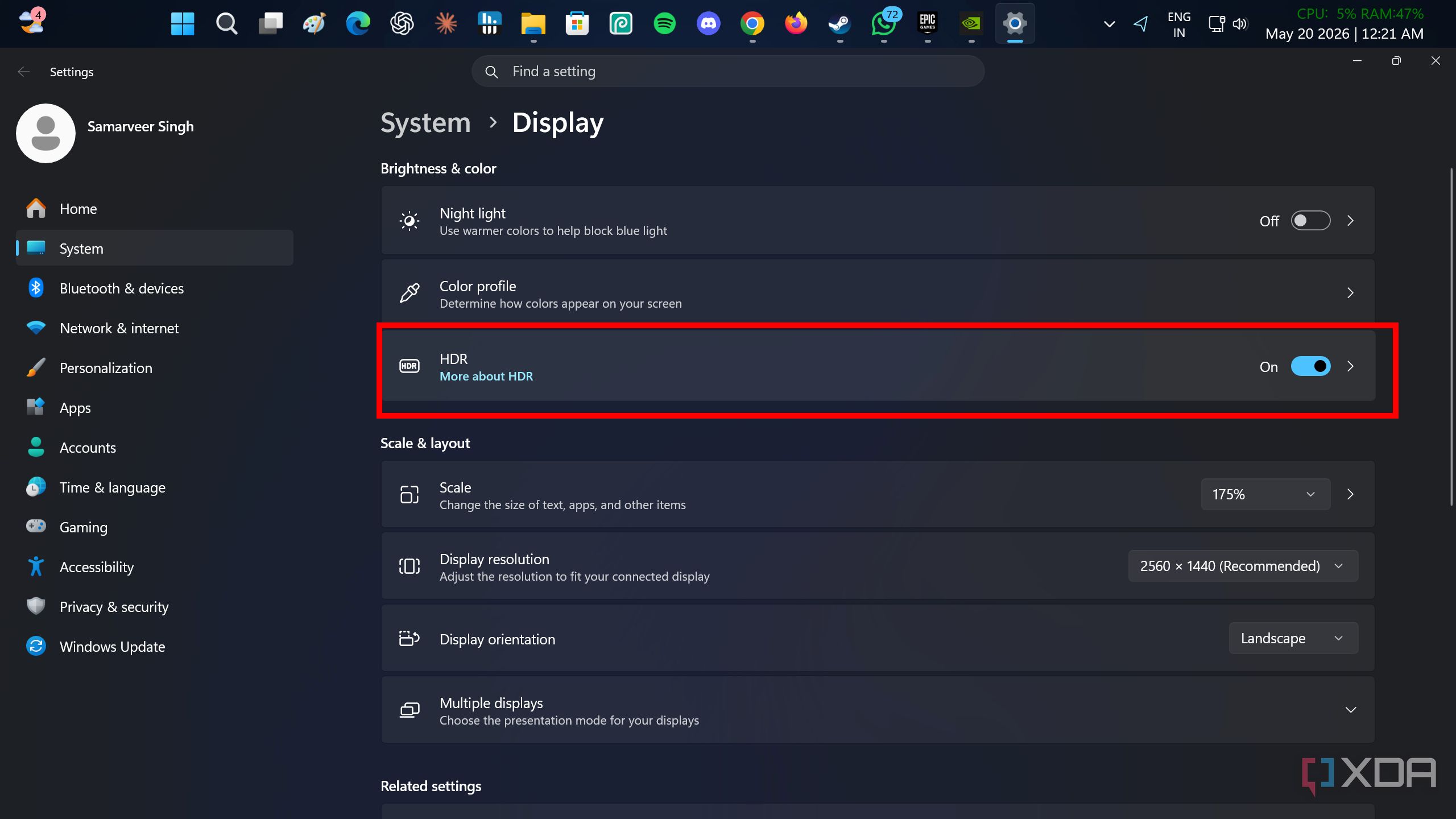This screenshot has height=819, width=1456.
Task: Click System in the breadcrumb
Action: (x=425, y=123)
